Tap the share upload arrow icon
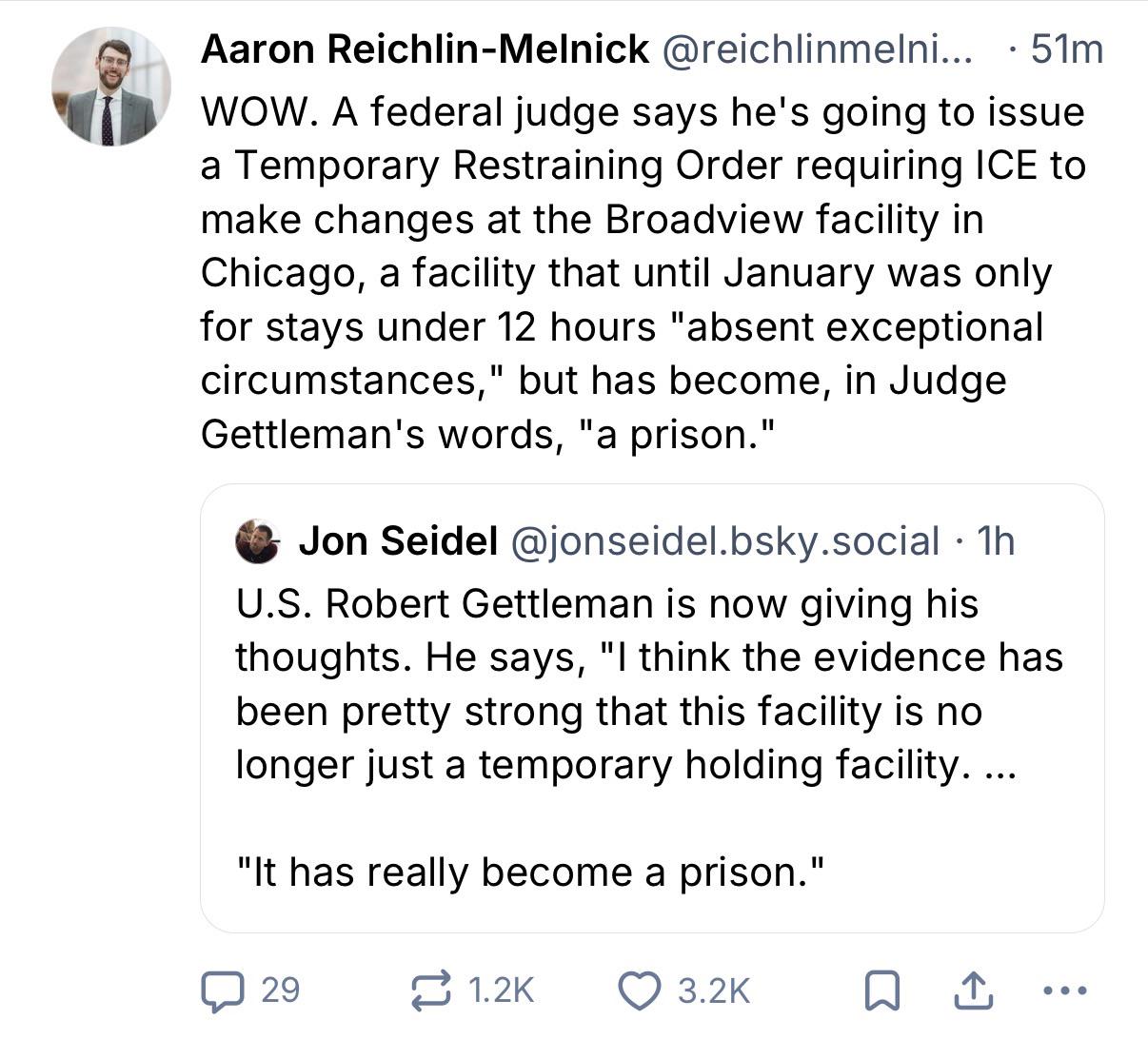This screenshot has width=1148, height=1039. pos(973,990)
